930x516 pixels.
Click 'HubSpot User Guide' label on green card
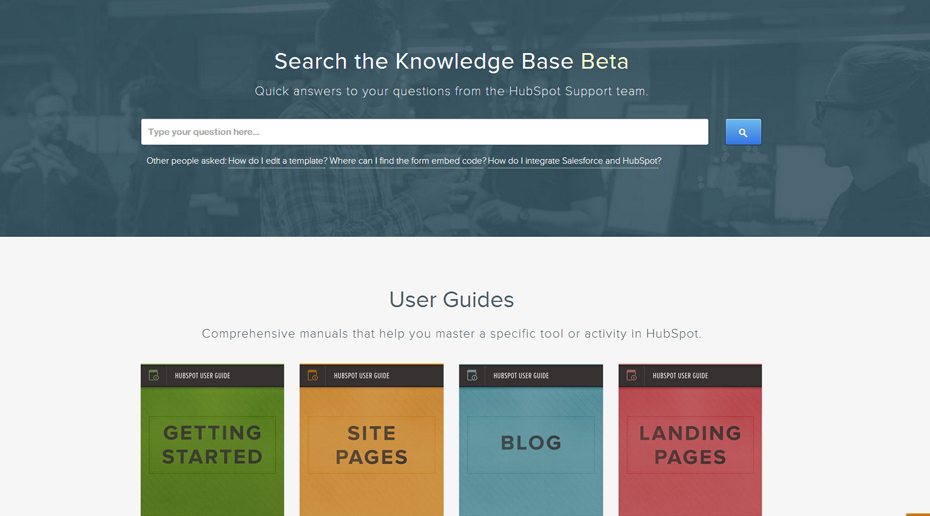[x=203, y=376]
